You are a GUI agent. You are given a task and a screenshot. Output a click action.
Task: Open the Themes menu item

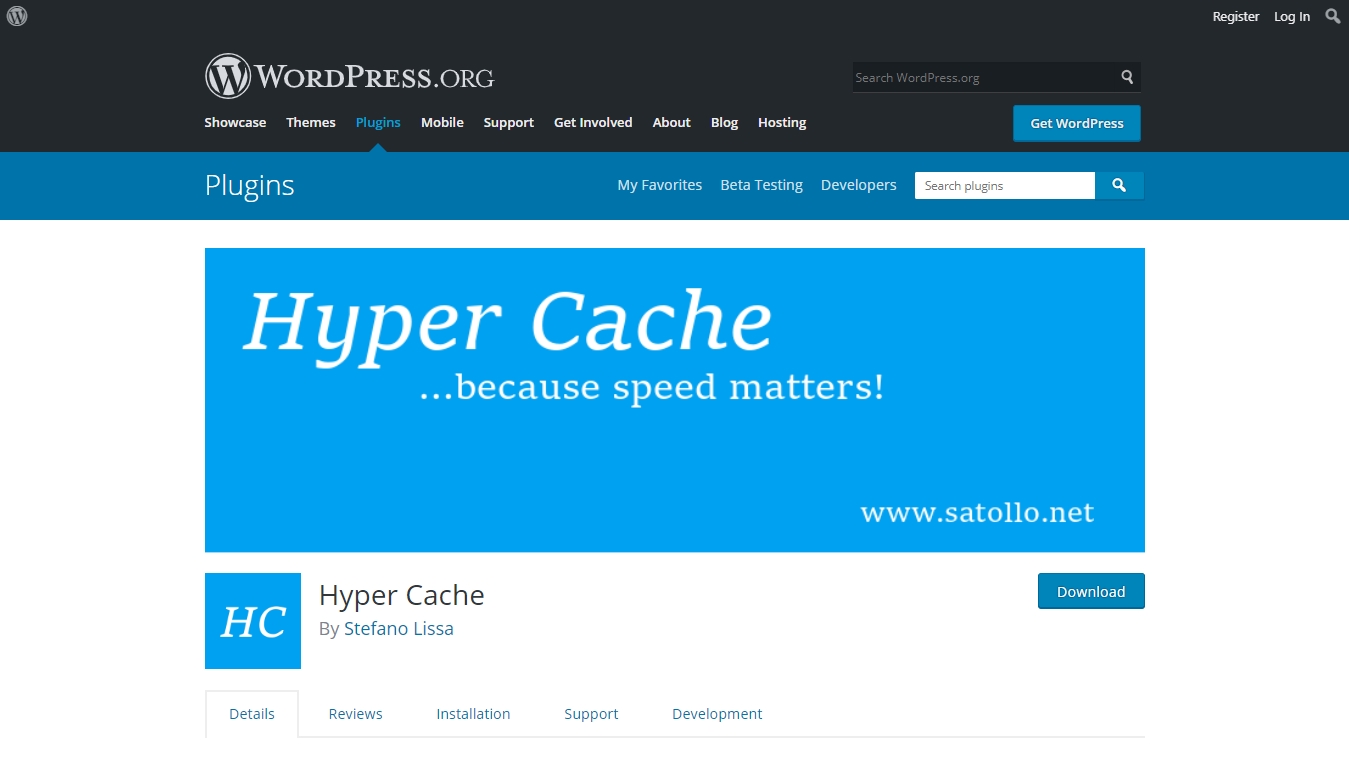[311, 123]
